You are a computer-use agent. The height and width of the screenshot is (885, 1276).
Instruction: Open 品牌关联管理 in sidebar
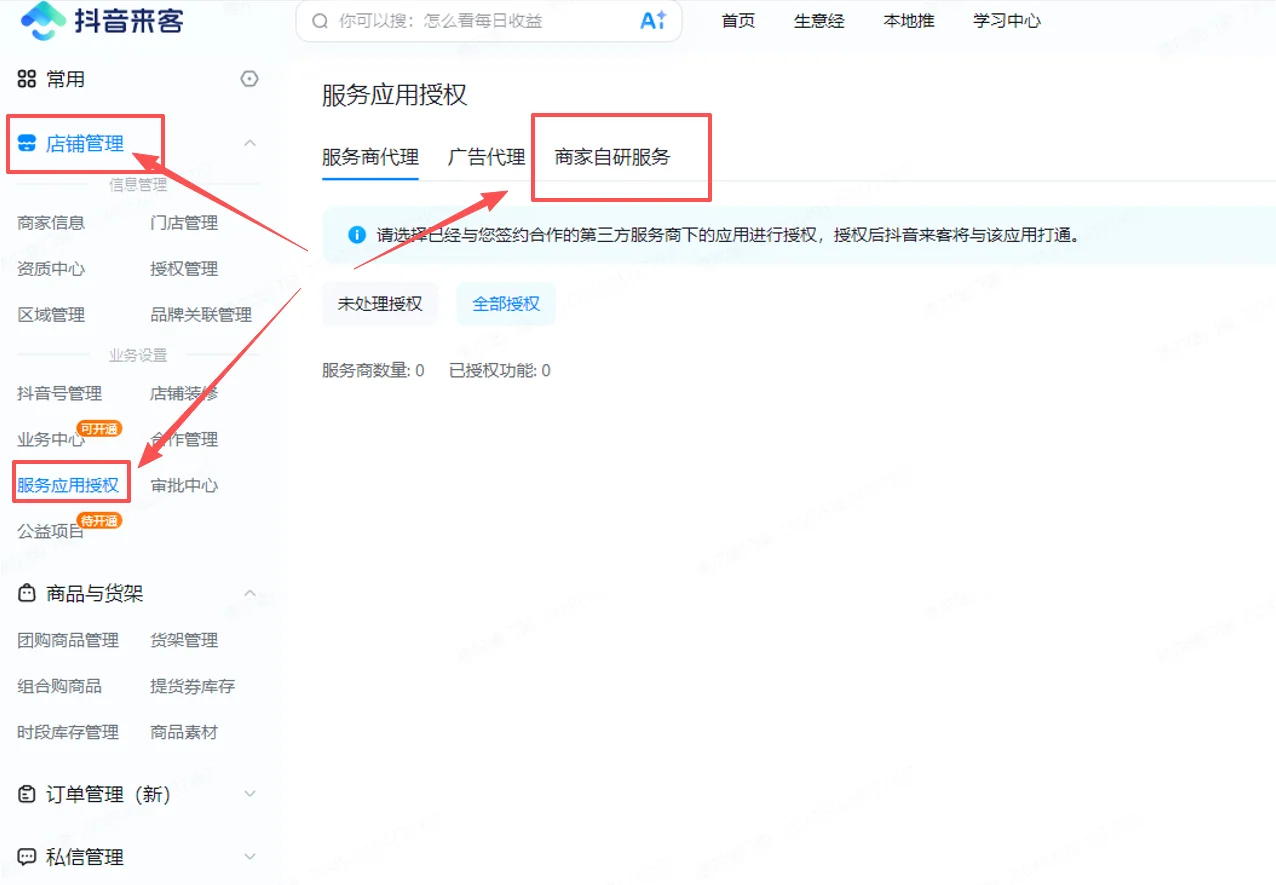click(201, 315)
